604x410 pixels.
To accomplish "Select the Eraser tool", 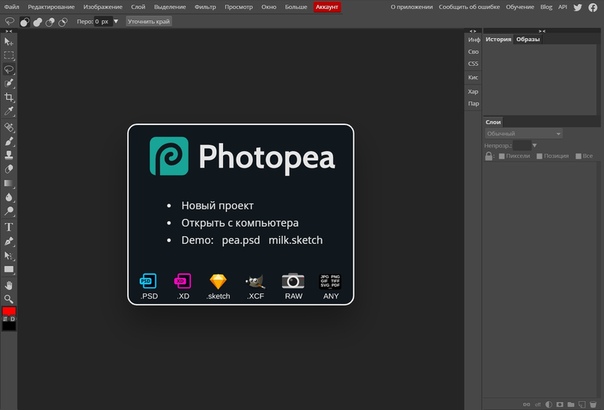I will pos(8,169).
